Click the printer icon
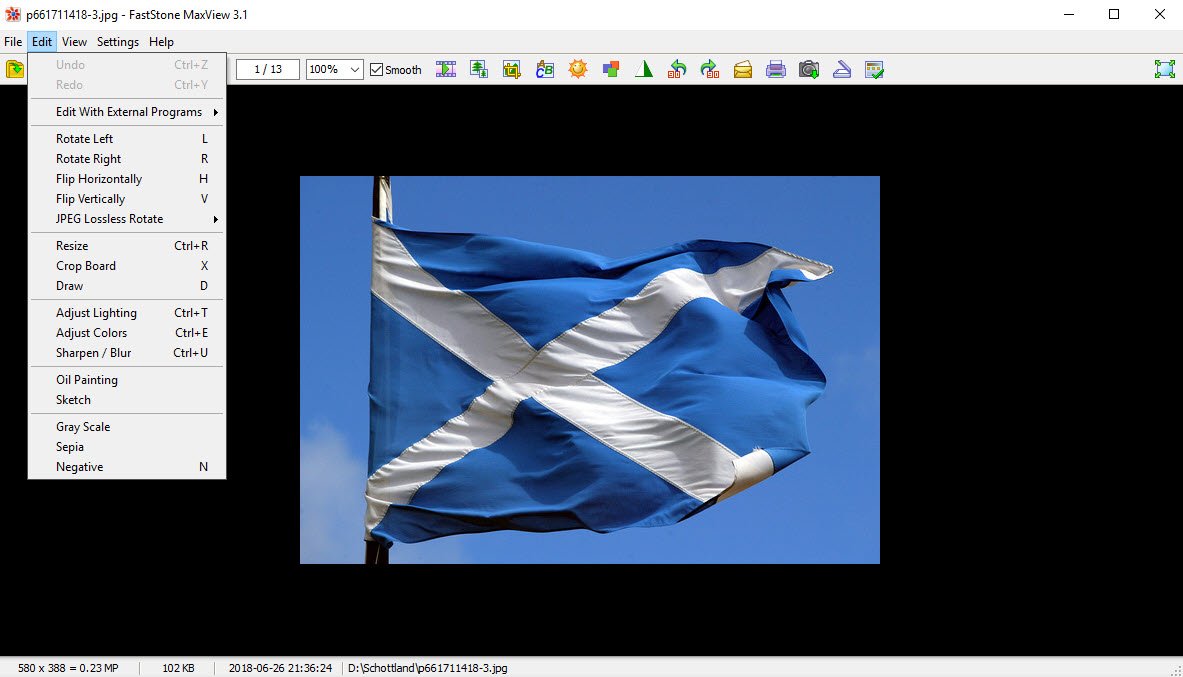This screenshot has width=1183, height=677. 776,69
